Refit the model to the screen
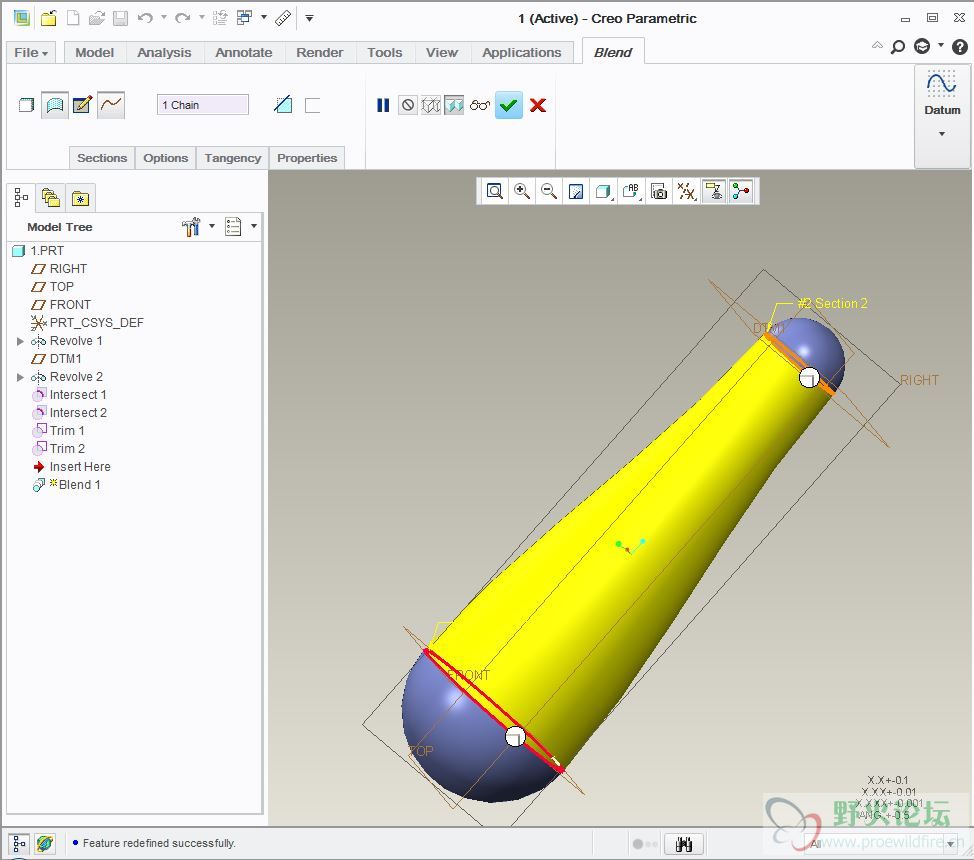 click(x=494, y=191)
